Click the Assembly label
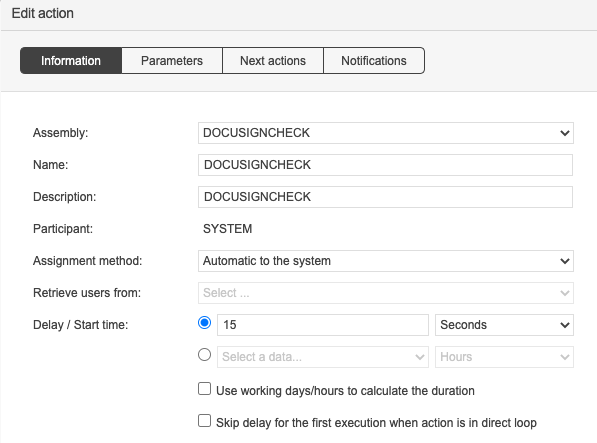 (x=61, y=133)
